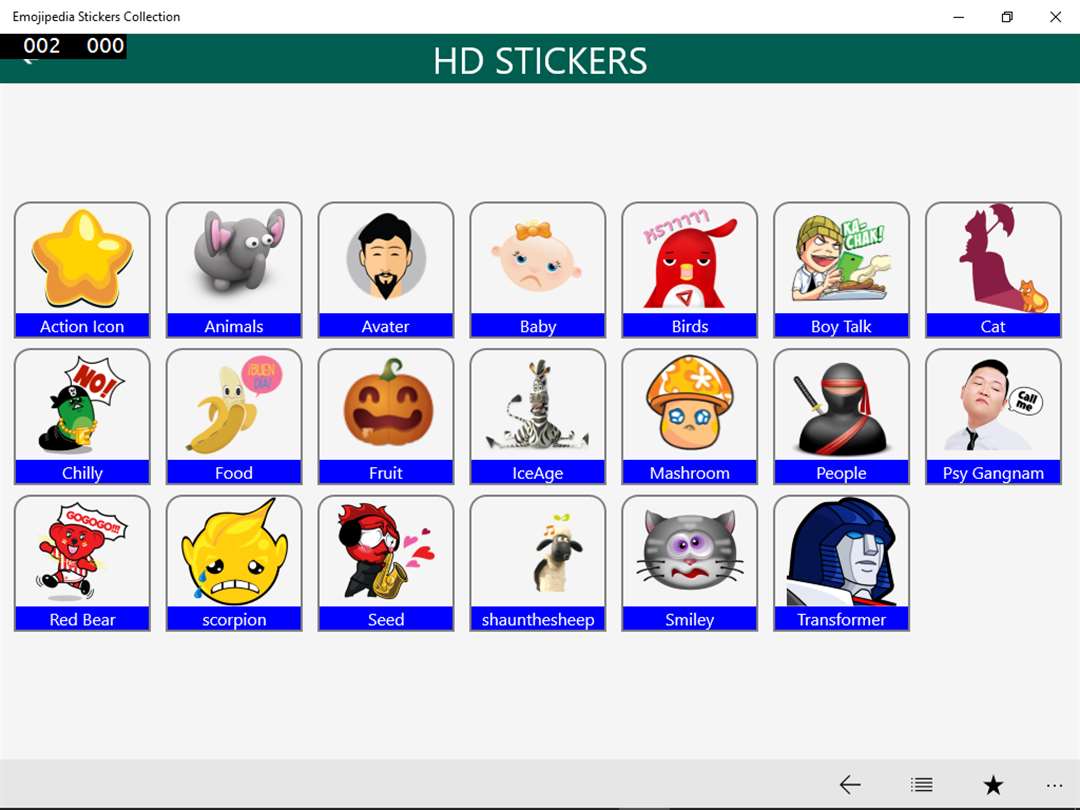The image size is (1080, 810).
Task: Open the Baby sticker pack
Action: pos(538,270)
